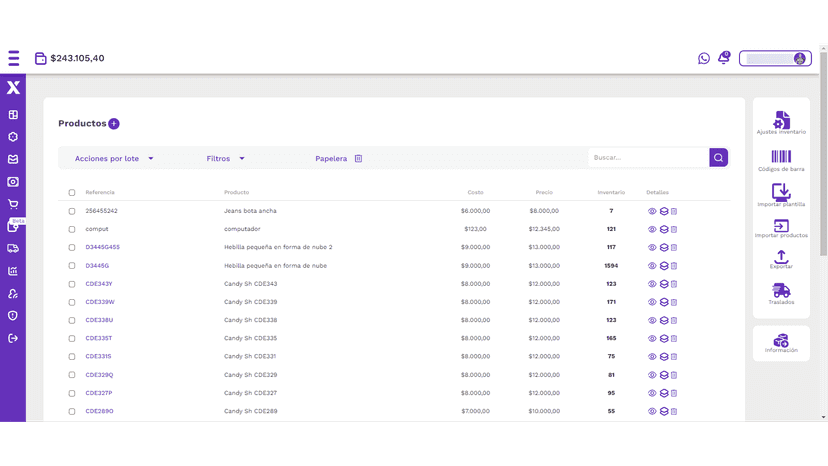View Candy Sh CDE289 eye icon
Image resolution: width=828 pixels, height=466 pixels.
click(652, 412)
